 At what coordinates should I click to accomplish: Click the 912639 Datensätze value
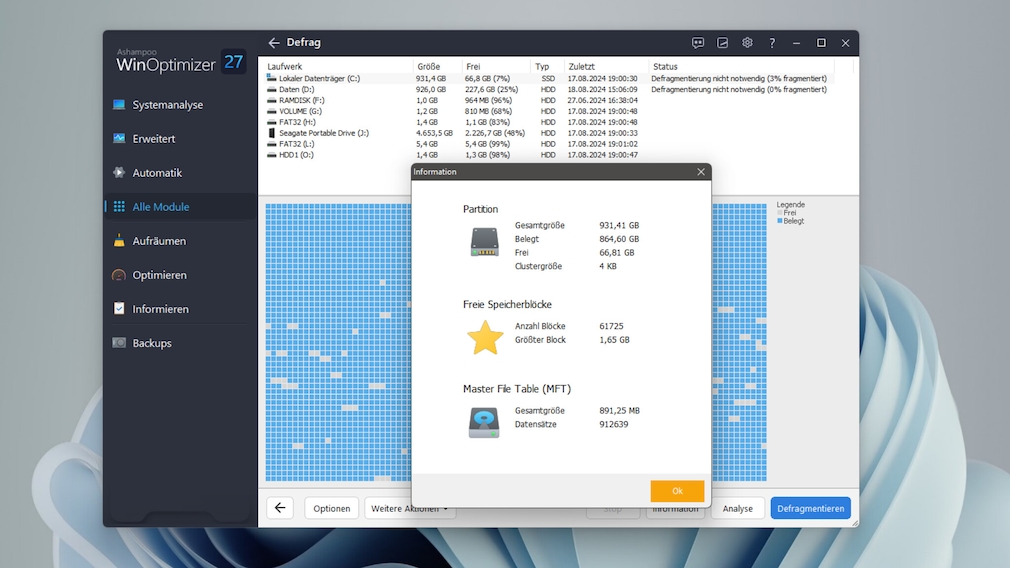click(613, 424)
